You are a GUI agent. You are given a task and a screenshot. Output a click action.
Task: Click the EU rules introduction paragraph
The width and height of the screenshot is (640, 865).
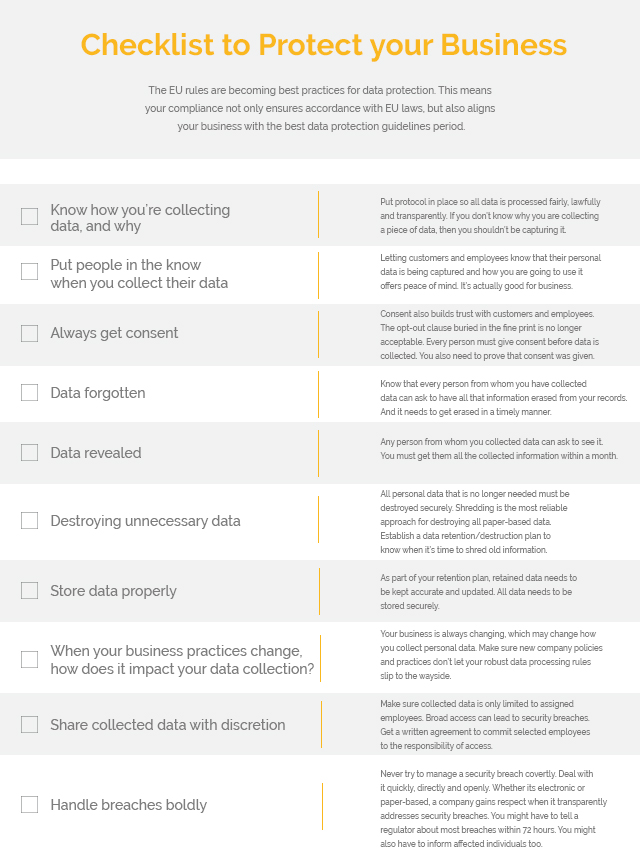click(320, 108)
